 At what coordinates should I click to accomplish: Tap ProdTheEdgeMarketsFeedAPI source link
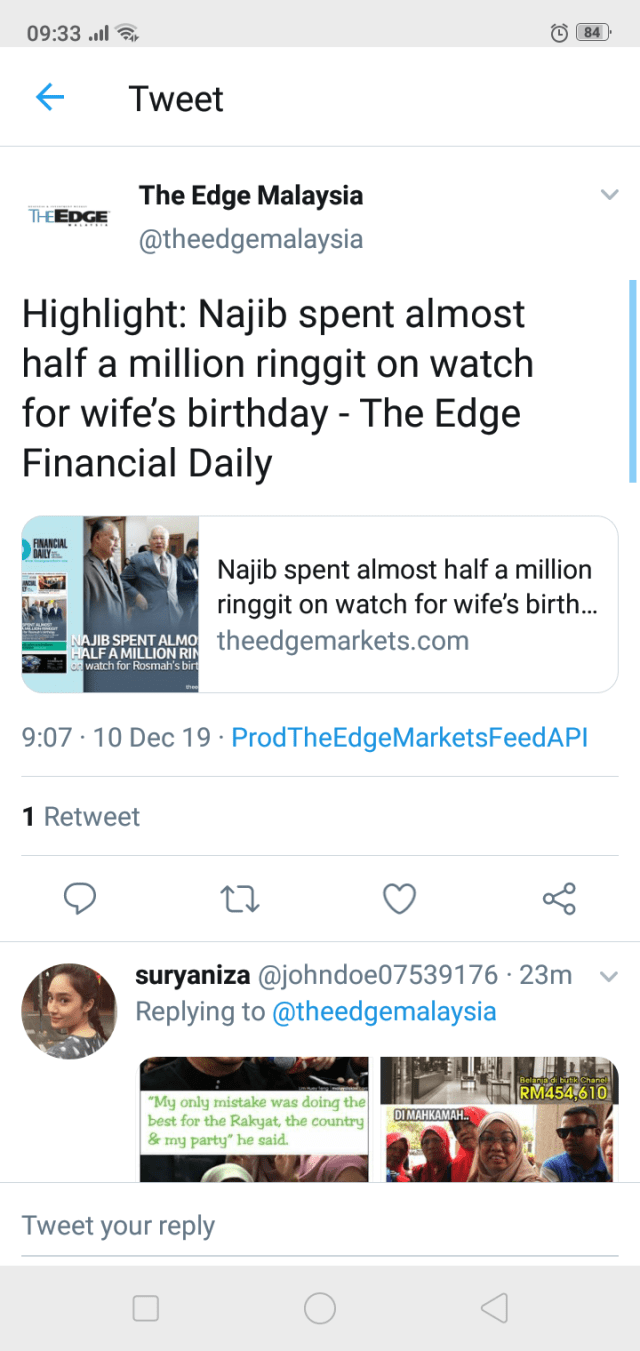click(409, 738)
